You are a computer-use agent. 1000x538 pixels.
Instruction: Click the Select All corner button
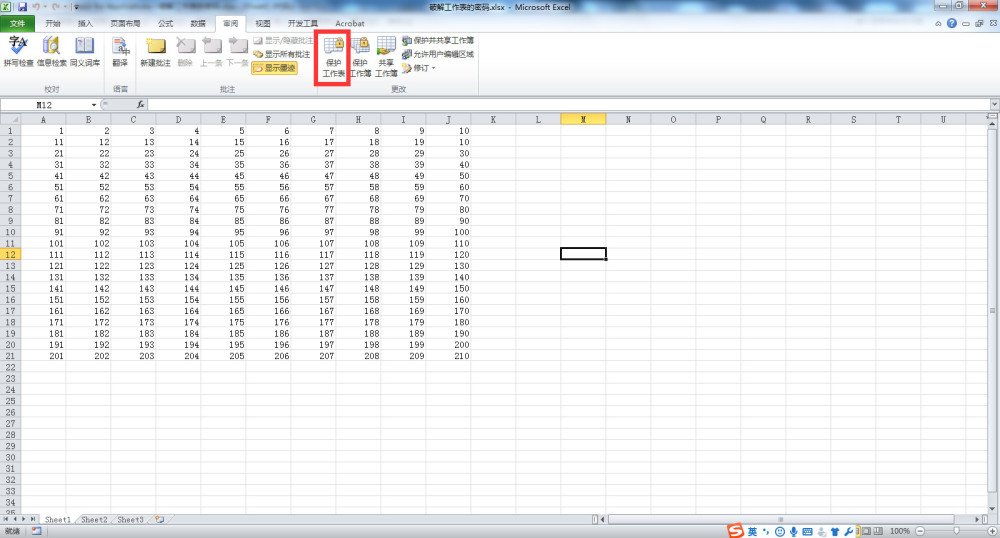pyautogui.click(x=10, y=119)
